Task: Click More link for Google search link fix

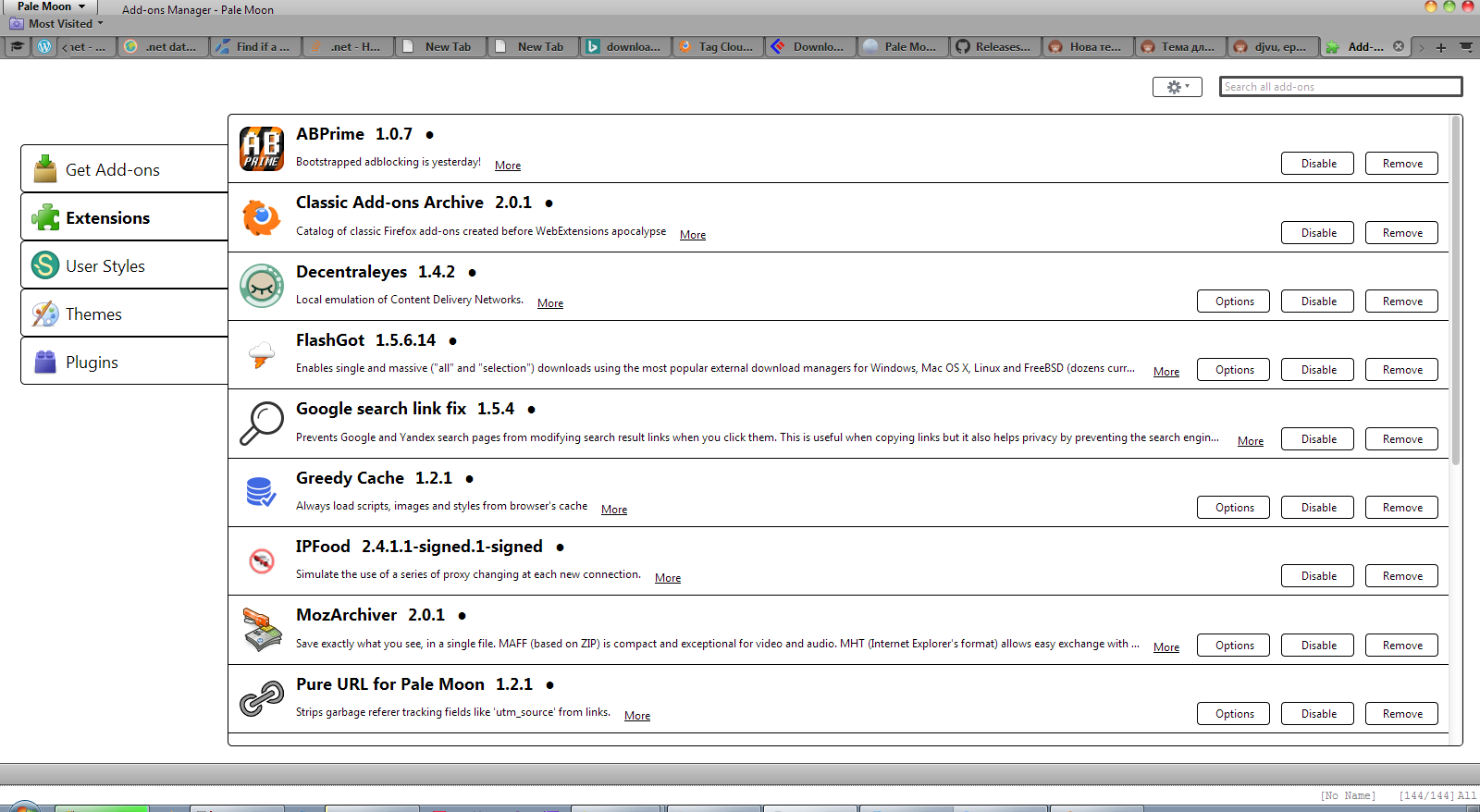Action: point(1251,441)
